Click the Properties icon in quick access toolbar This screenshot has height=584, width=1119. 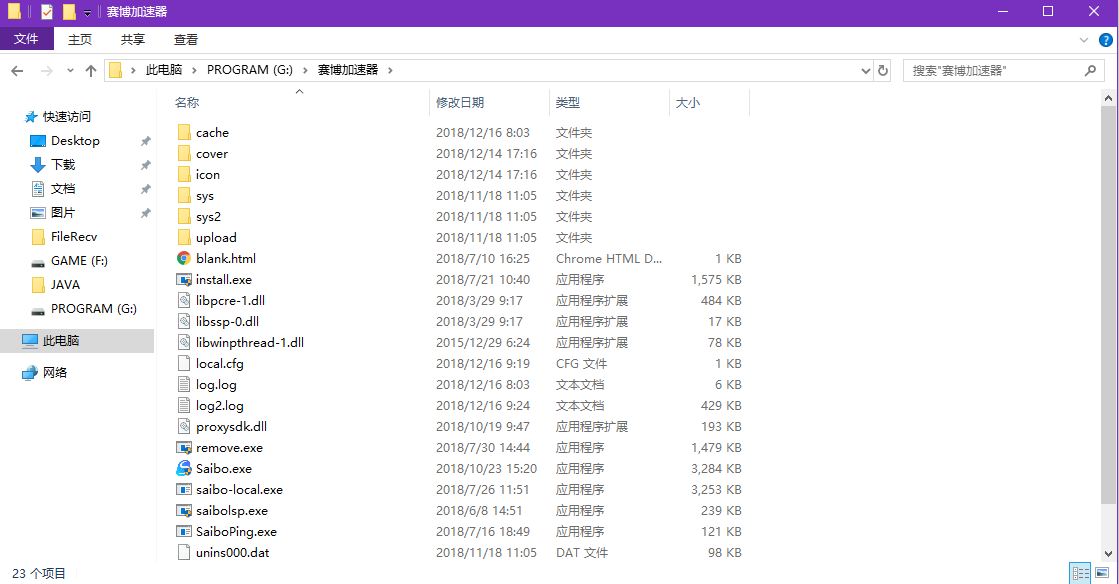(x=47, y=11)
